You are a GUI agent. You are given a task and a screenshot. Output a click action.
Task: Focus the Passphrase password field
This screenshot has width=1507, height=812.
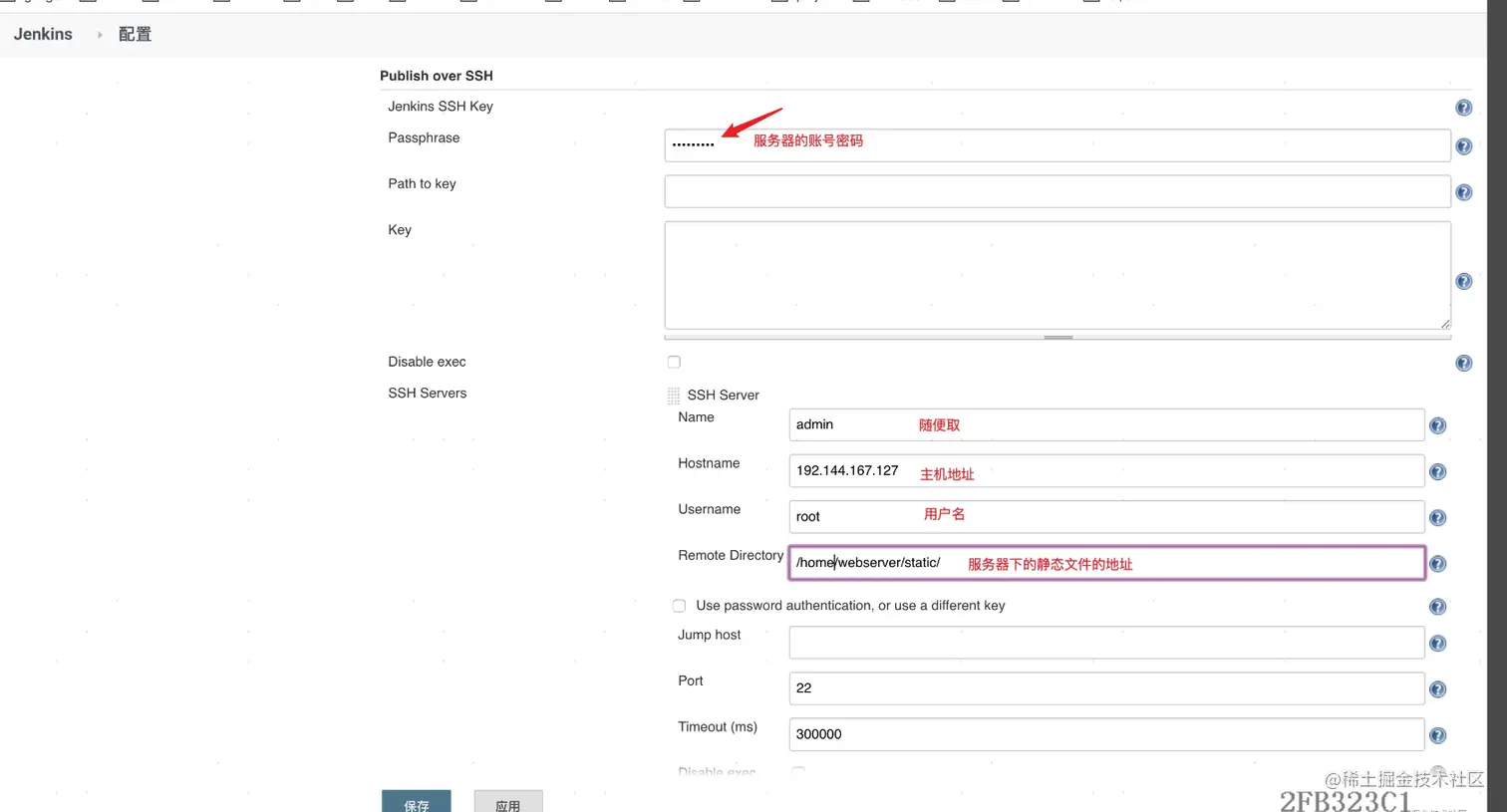pos(1057,145)
